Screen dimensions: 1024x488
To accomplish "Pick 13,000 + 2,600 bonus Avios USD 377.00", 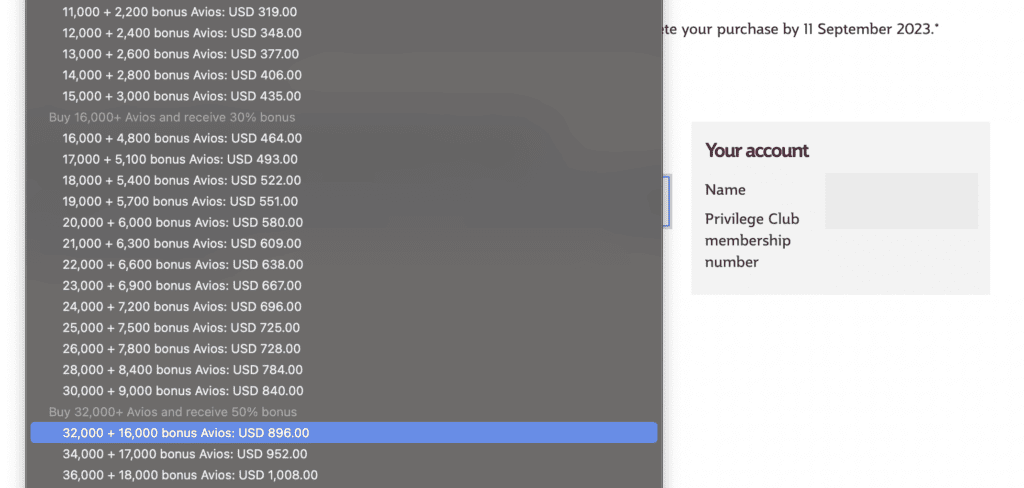I will pyautogui.click(x=180, y=54).
